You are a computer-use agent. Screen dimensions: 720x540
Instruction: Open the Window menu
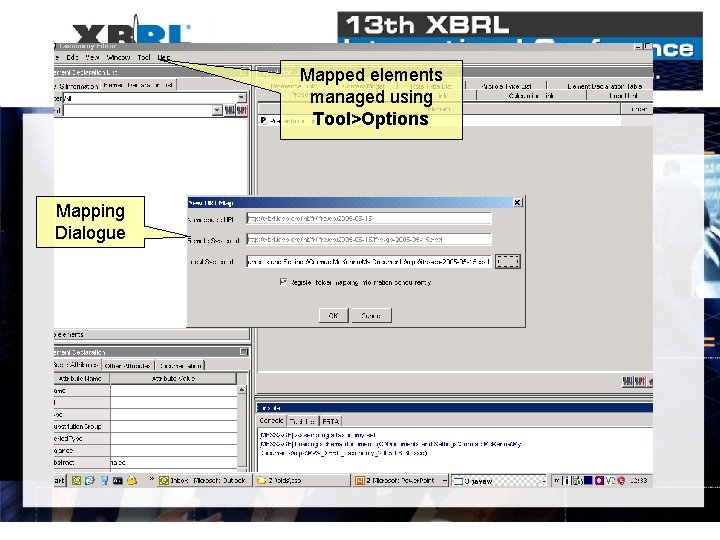(x=118, y=57)
